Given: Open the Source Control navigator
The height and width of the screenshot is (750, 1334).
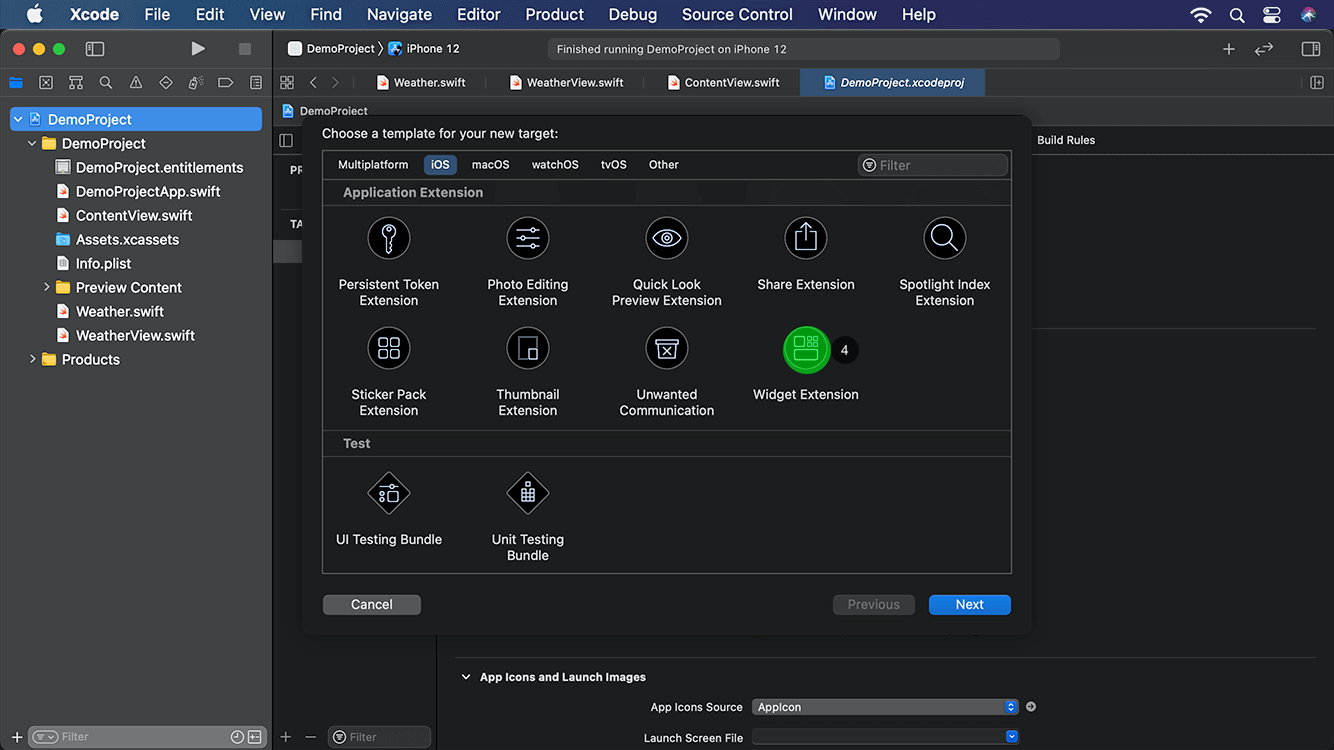Looking at the screenshot, I should click(x=46, y=83).
